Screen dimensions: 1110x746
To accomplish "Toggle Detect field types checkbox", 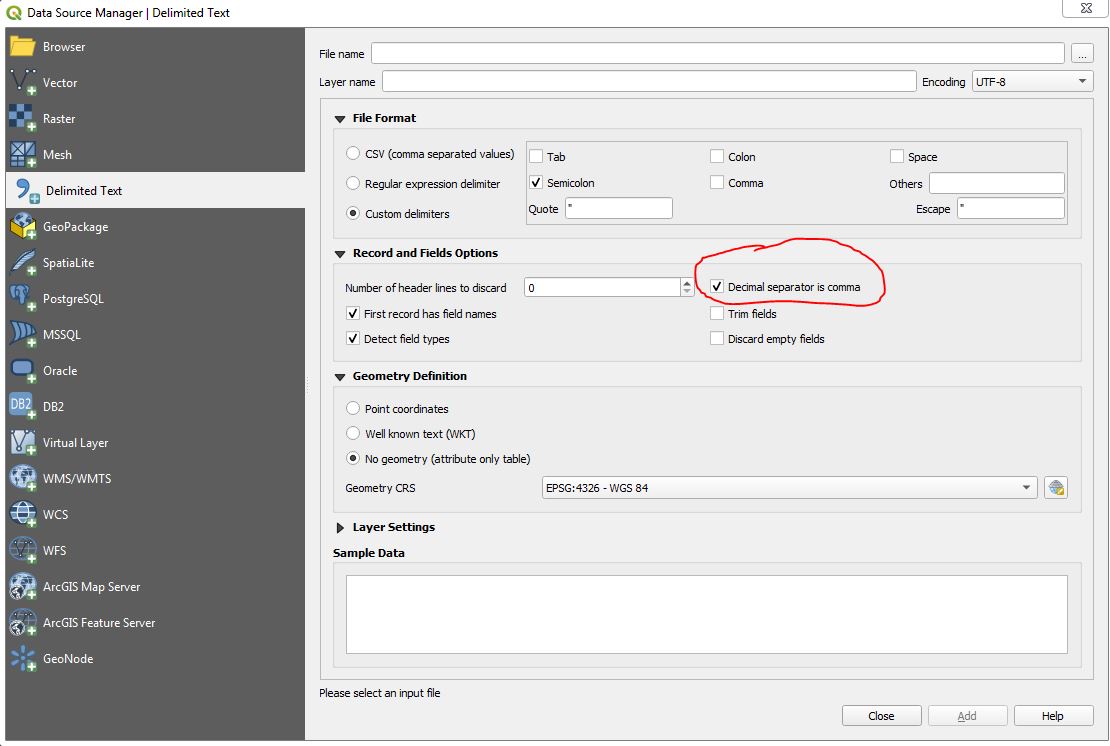I will (353, 338).
